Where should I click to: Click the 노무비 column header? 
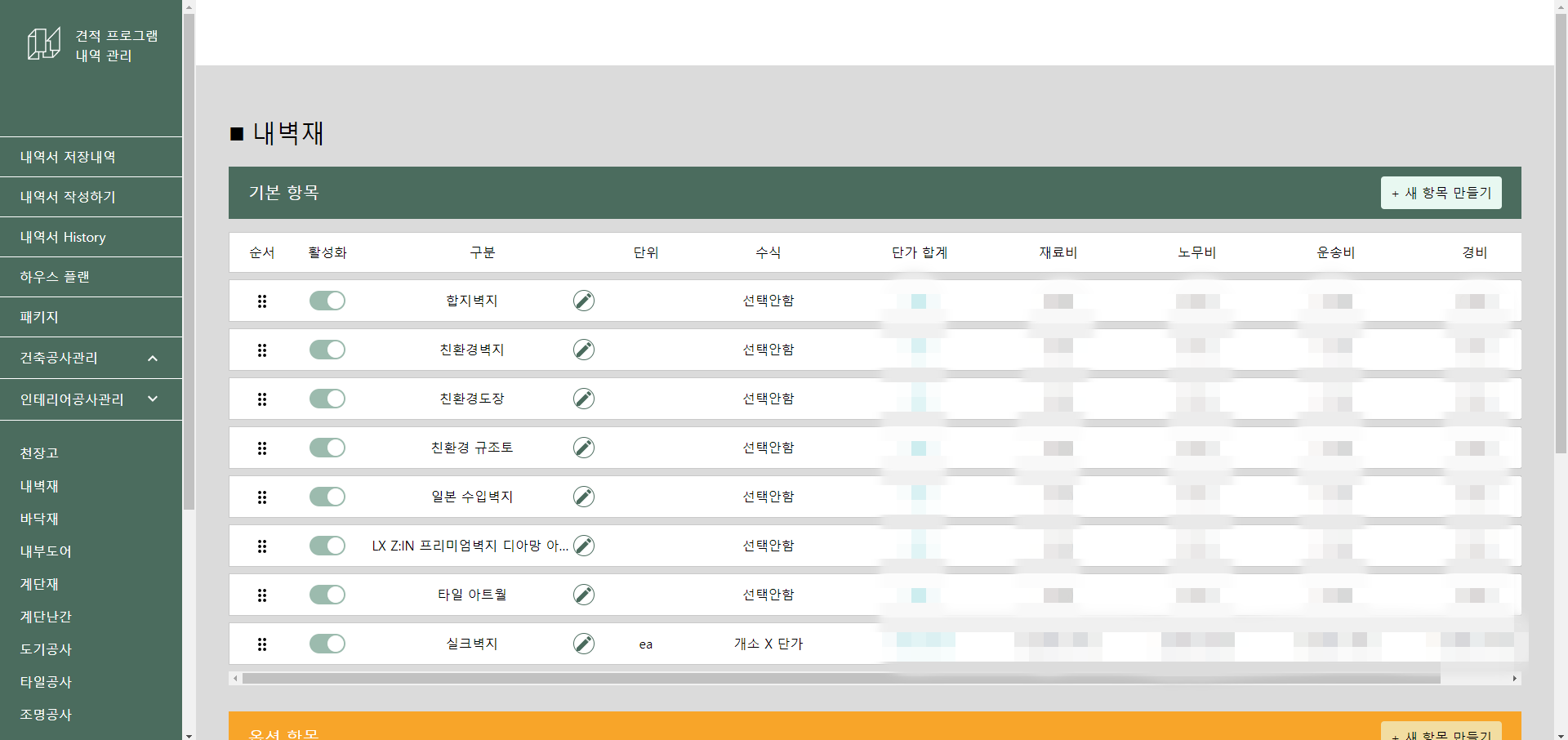coord(1197,252)
